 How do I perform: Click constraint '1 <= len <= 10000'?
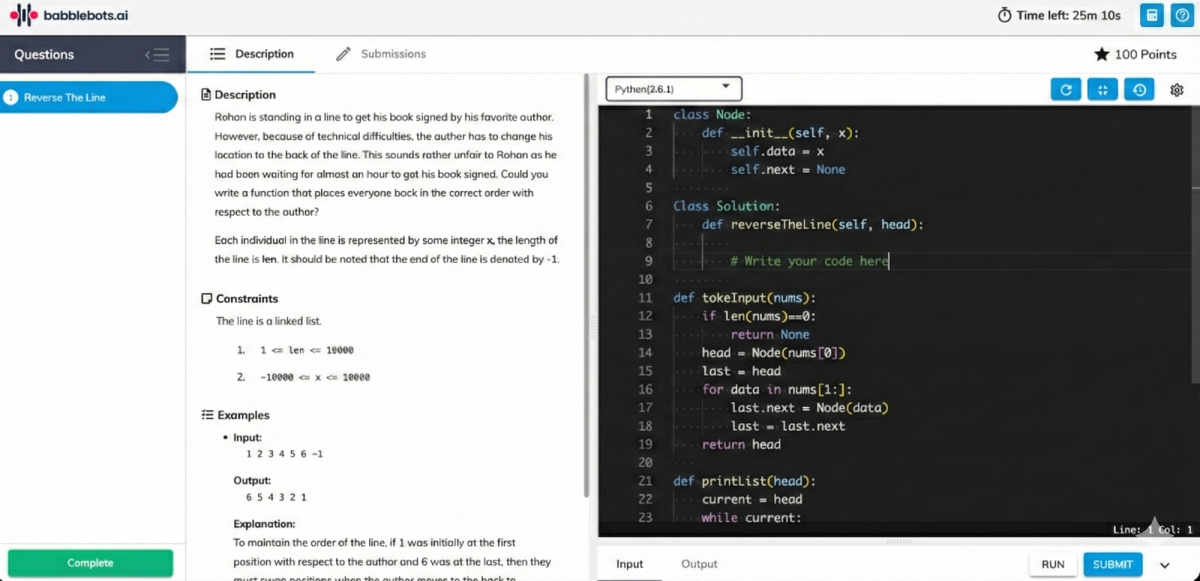coord(307,351)
